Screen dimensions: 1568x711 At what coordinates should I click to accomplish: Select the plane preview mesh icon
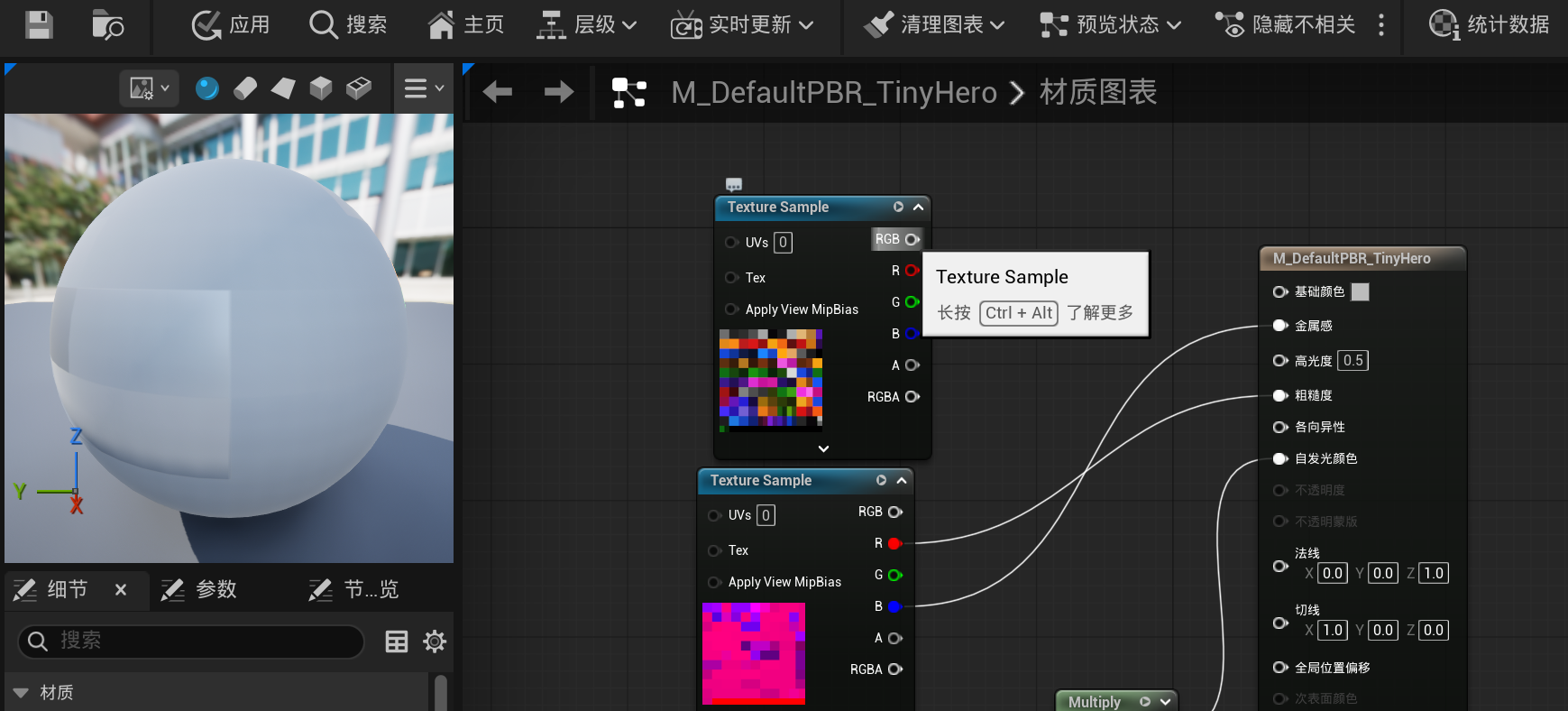pyautogui.click(x=283, y=88)
